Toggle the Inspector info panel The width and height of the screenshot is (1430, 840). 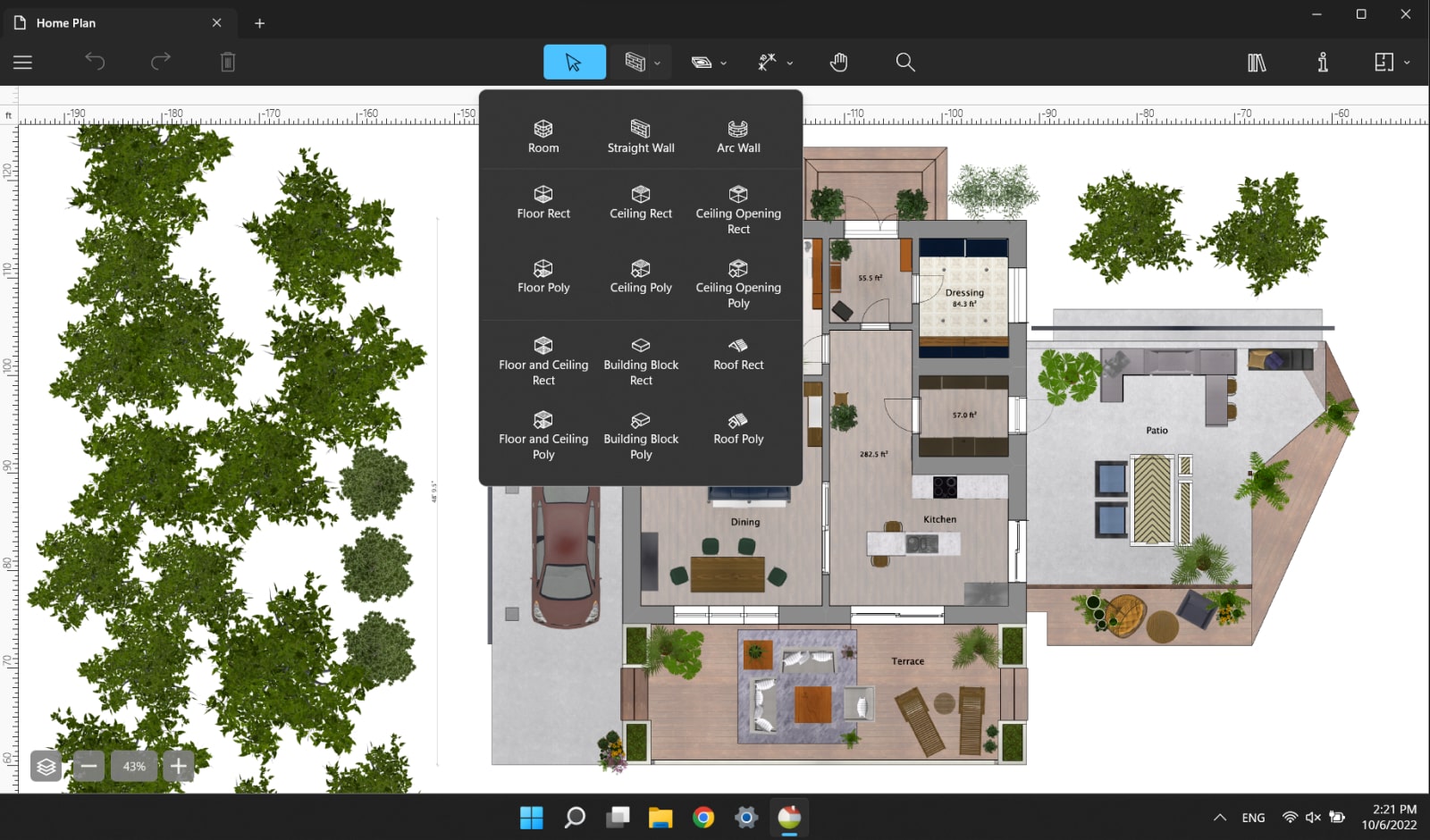point(1322,62)
